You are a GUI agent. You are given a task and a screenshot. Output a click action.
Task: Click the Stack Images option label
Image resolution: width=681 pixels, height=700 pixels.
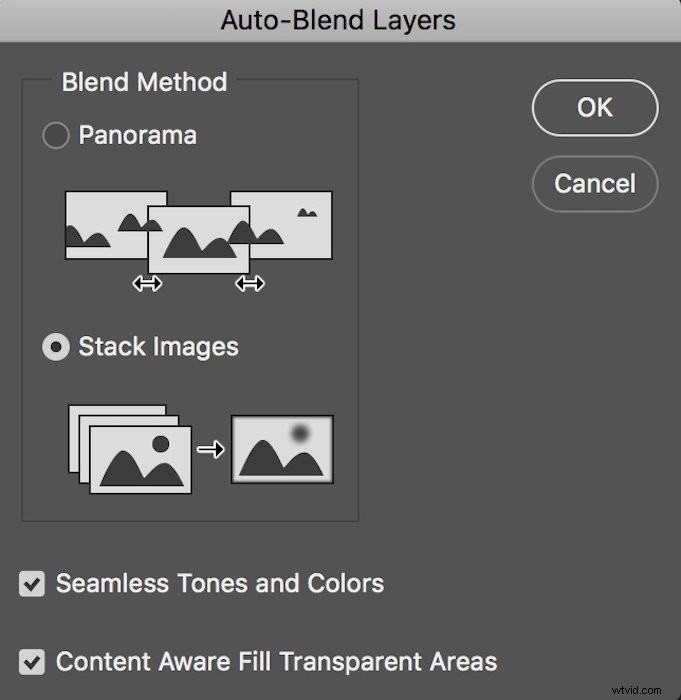coord(158,347)
